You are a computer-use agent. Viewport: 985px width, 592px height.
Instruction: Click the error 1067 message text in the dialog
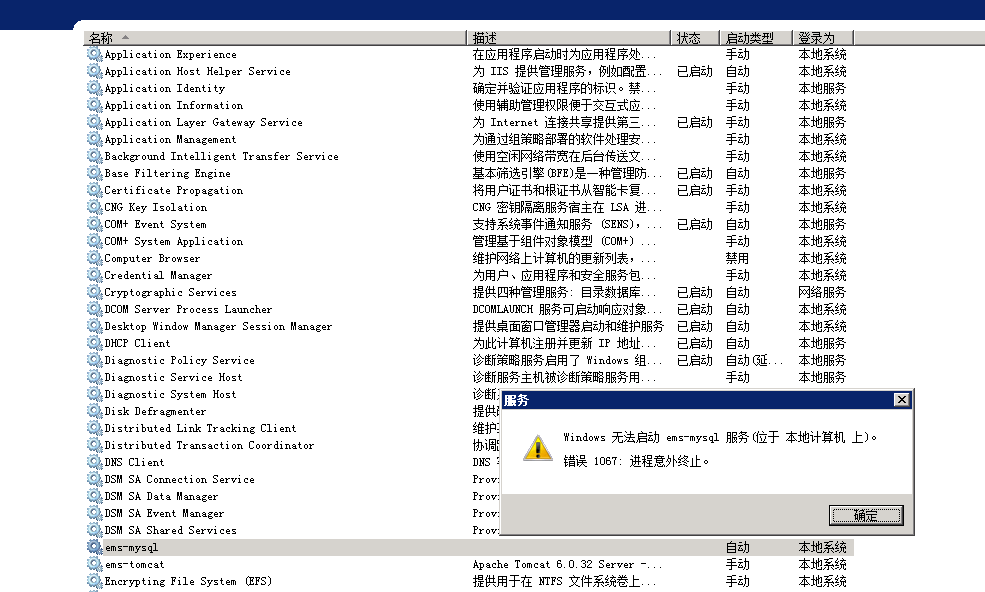[x=636, y=461]
